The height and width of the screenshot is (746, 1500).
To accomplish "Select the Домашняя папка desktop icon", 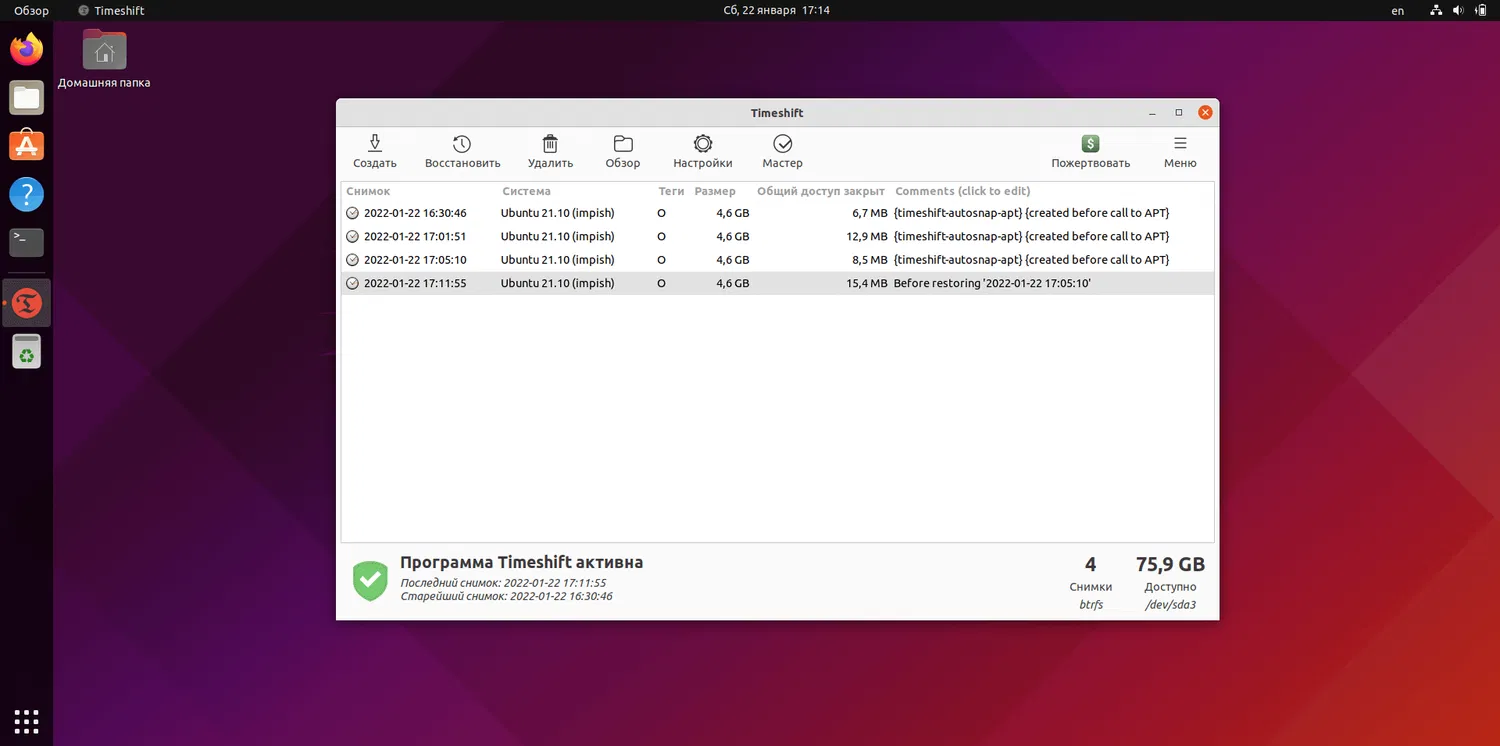I will click(104, 60).
